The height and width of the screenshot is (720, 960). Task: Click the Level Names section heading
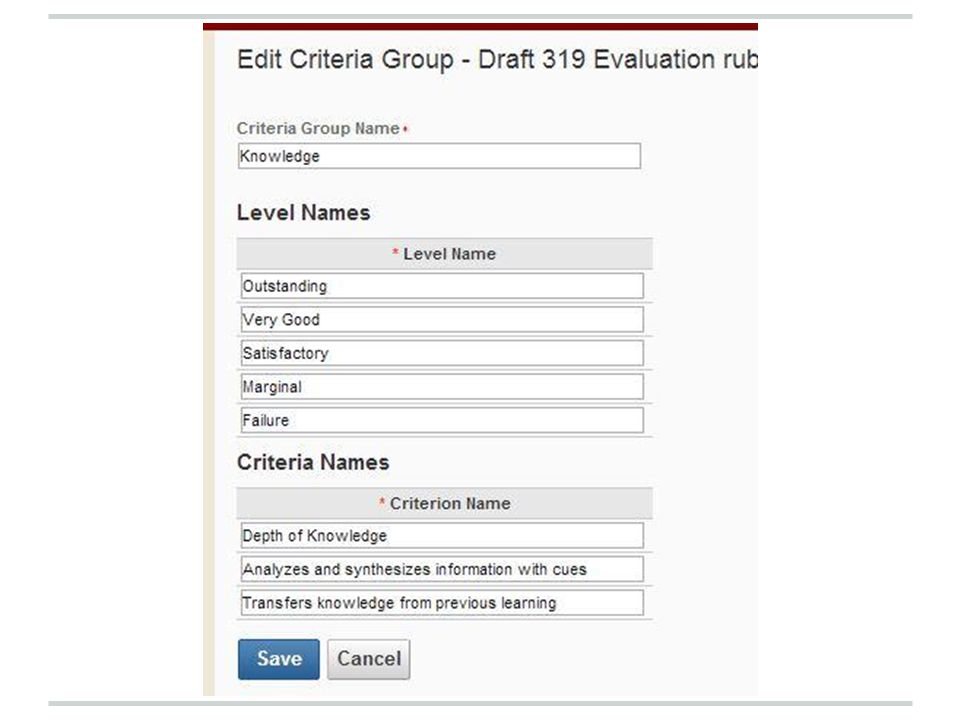(x=304, y=212)
